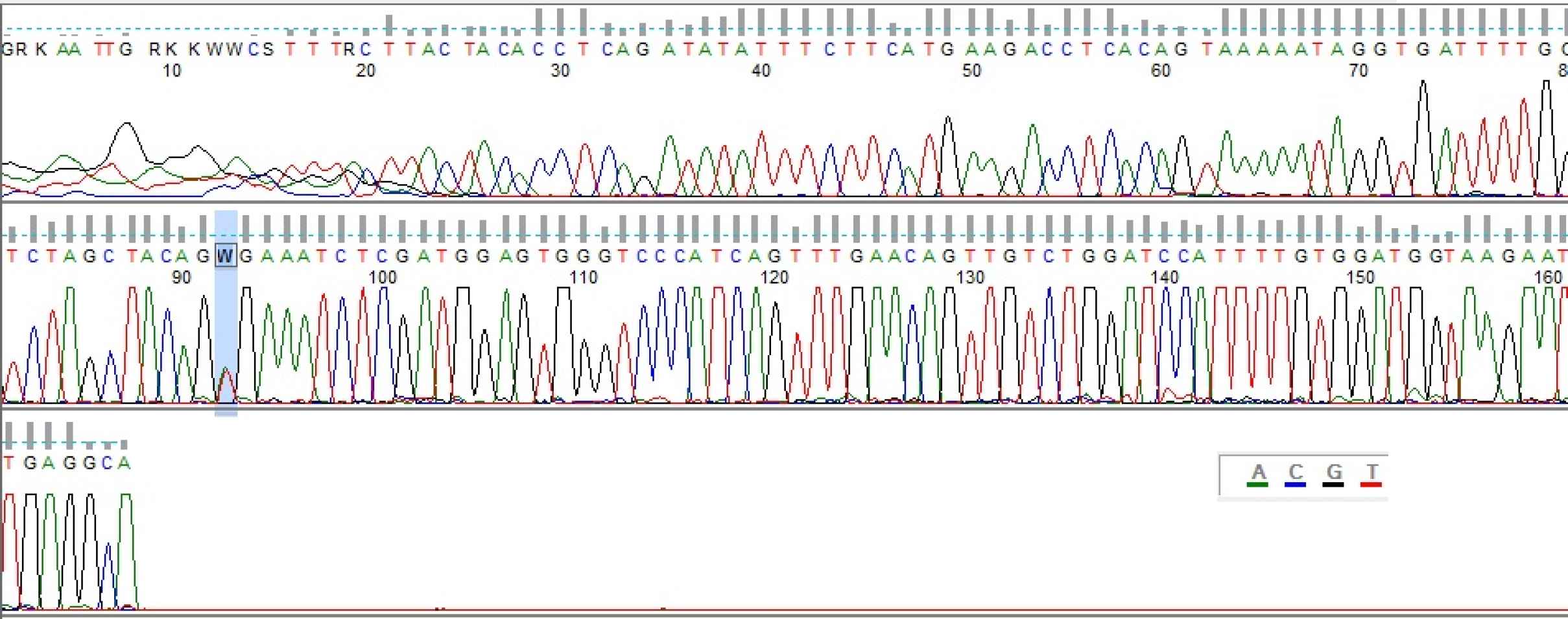Image resolution: width=1568 pixels, height=619 pixels.
Task: Click the blue C legend entry
Action: [x=1296, y=474]
